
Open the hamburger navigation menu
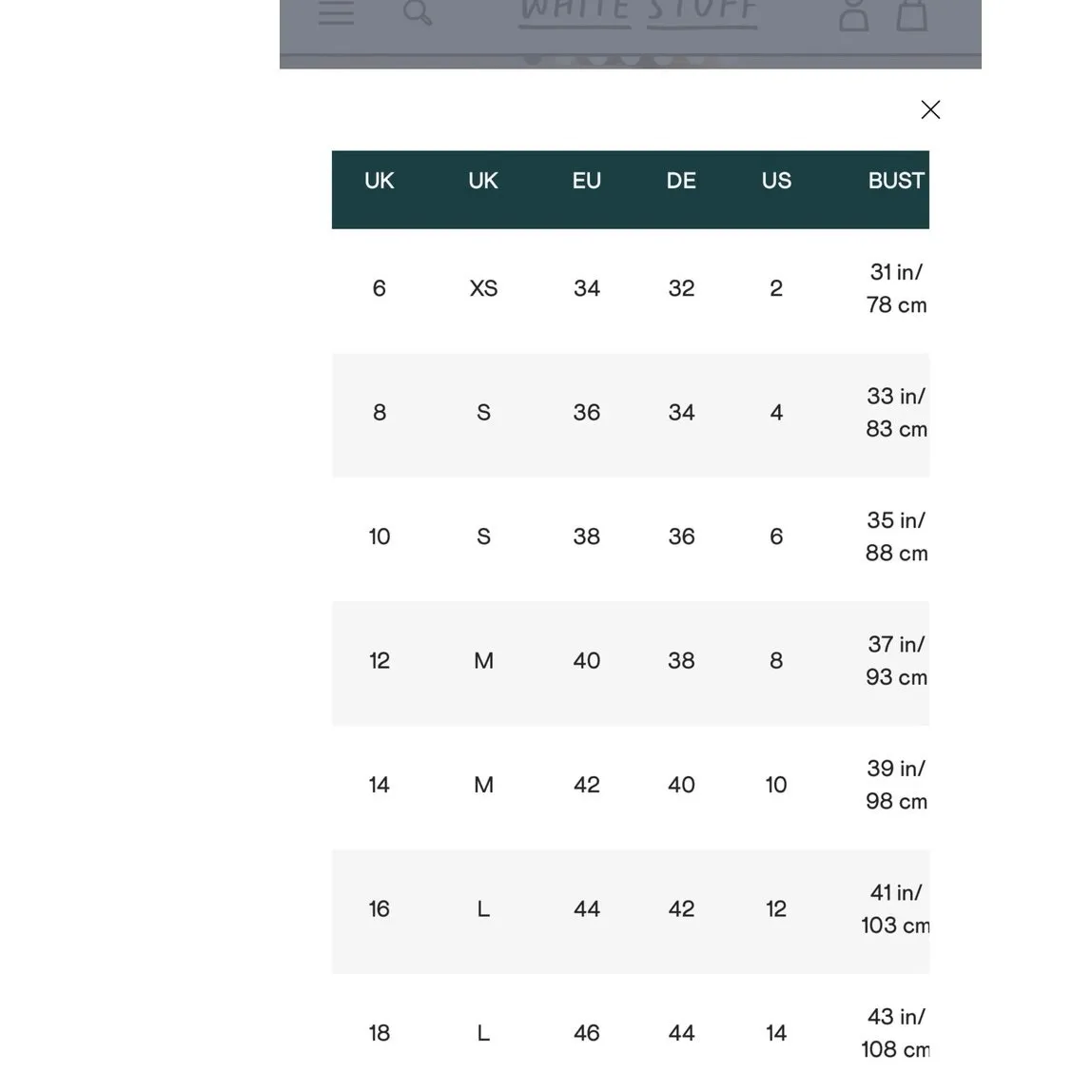pos(336,13)
